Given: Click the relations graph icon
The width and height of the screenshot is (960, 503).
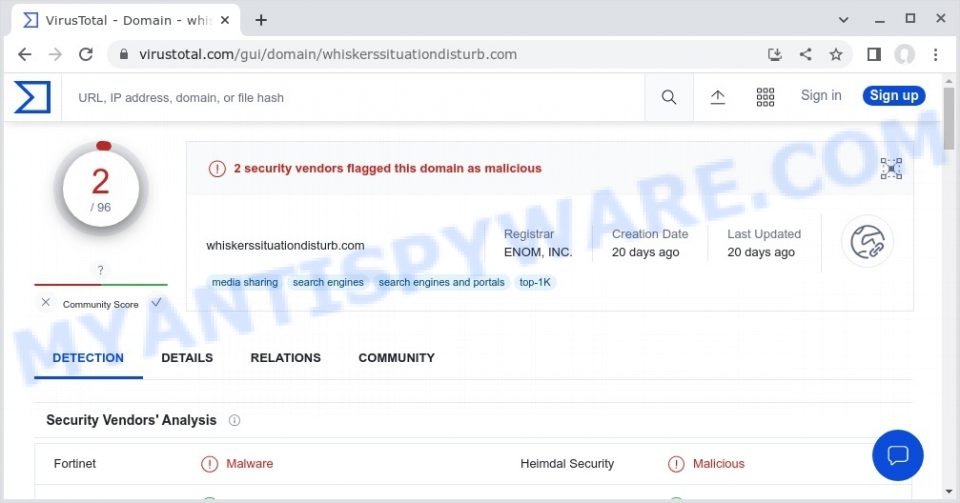Looking at the screenshot, I should (891, 168).
